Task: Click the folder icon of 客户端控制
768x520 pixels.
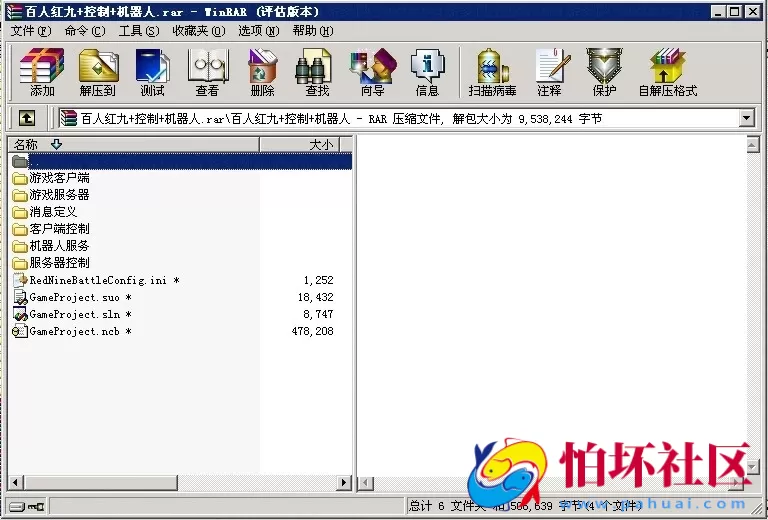Action: [x=20, y=229]
